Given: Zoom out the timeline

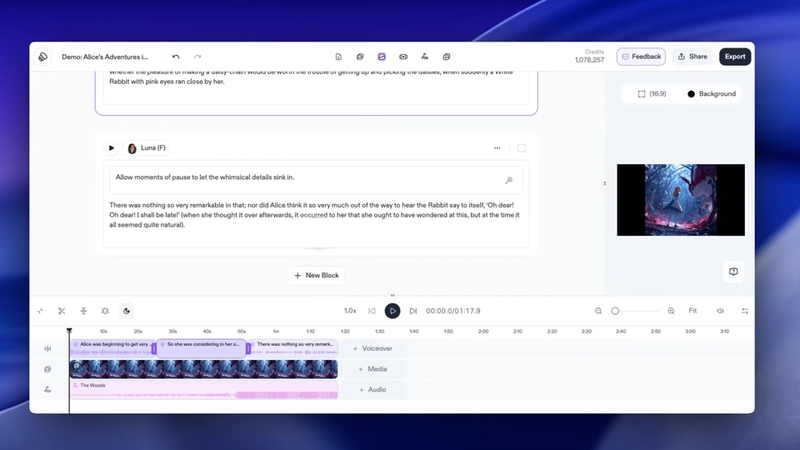Looking at the screenshot, I should coord(598,311).
